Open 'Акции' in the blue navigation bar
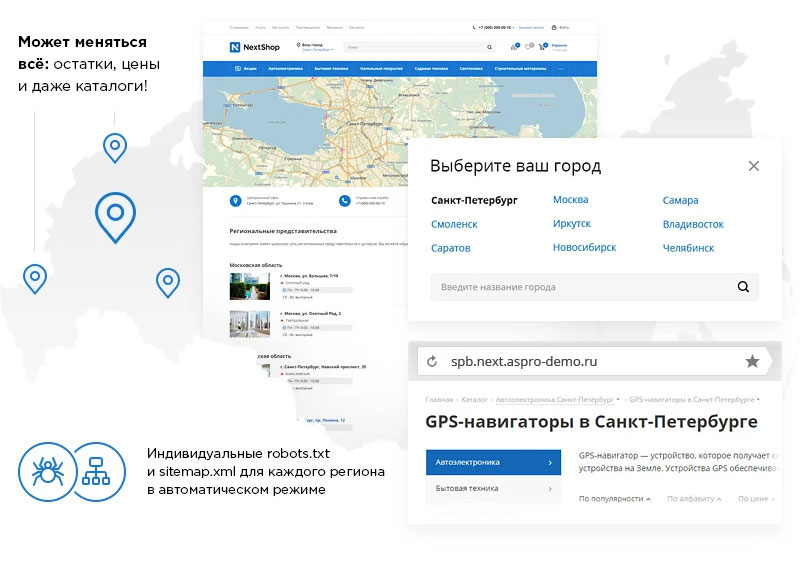Viewport: 800px width, 584px height. 244,69
